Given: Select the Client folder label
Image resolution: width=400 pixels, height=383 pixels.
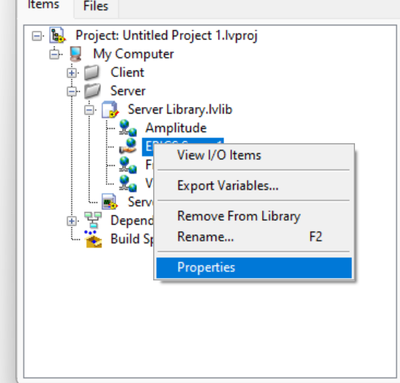Looking at the screenshot, I should click(127, 72).
